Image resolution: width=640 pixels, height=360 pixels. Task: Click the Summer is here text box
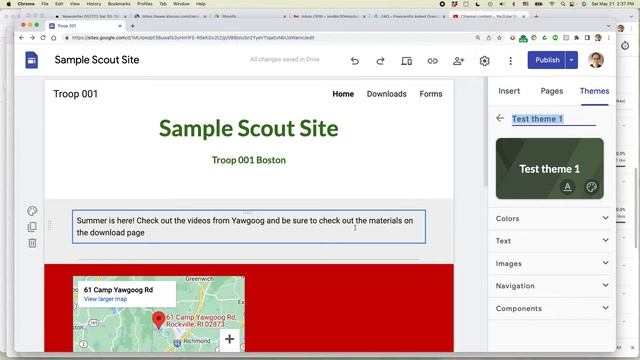pyautogui.click(x=249, y=227)
